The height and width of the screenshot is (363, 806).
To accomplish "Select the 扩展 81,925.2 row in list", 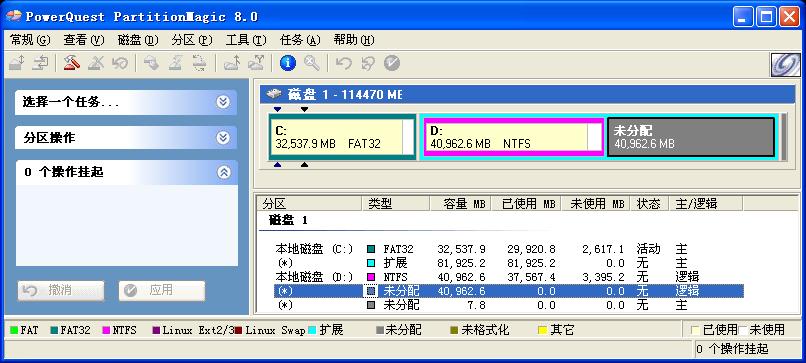I will pos(508,263).
